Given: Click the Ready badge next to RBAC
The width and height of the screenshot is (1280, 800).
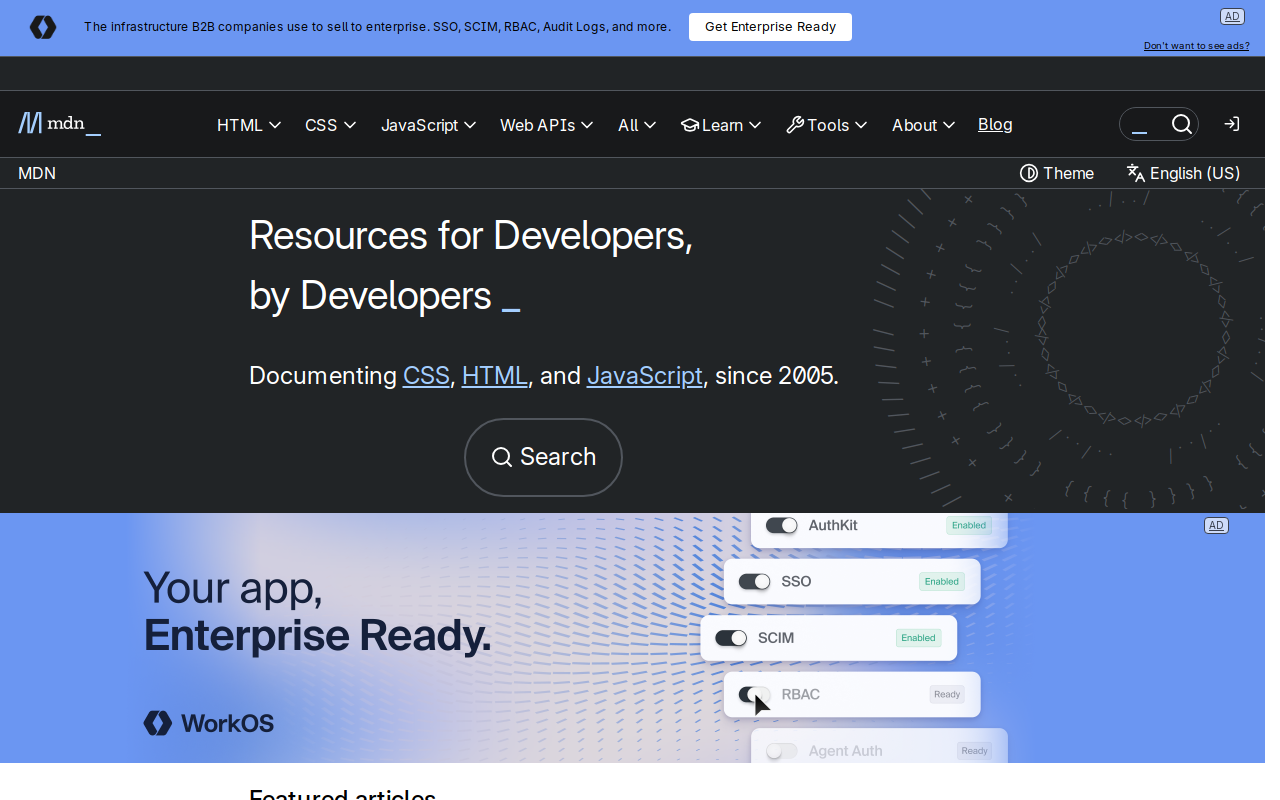Looking at the screenshot, I should [947, 694].
